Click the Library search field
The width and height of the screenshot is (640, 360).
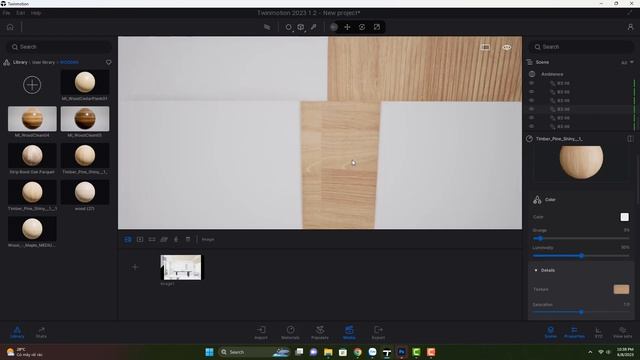(x=59, y=47)
